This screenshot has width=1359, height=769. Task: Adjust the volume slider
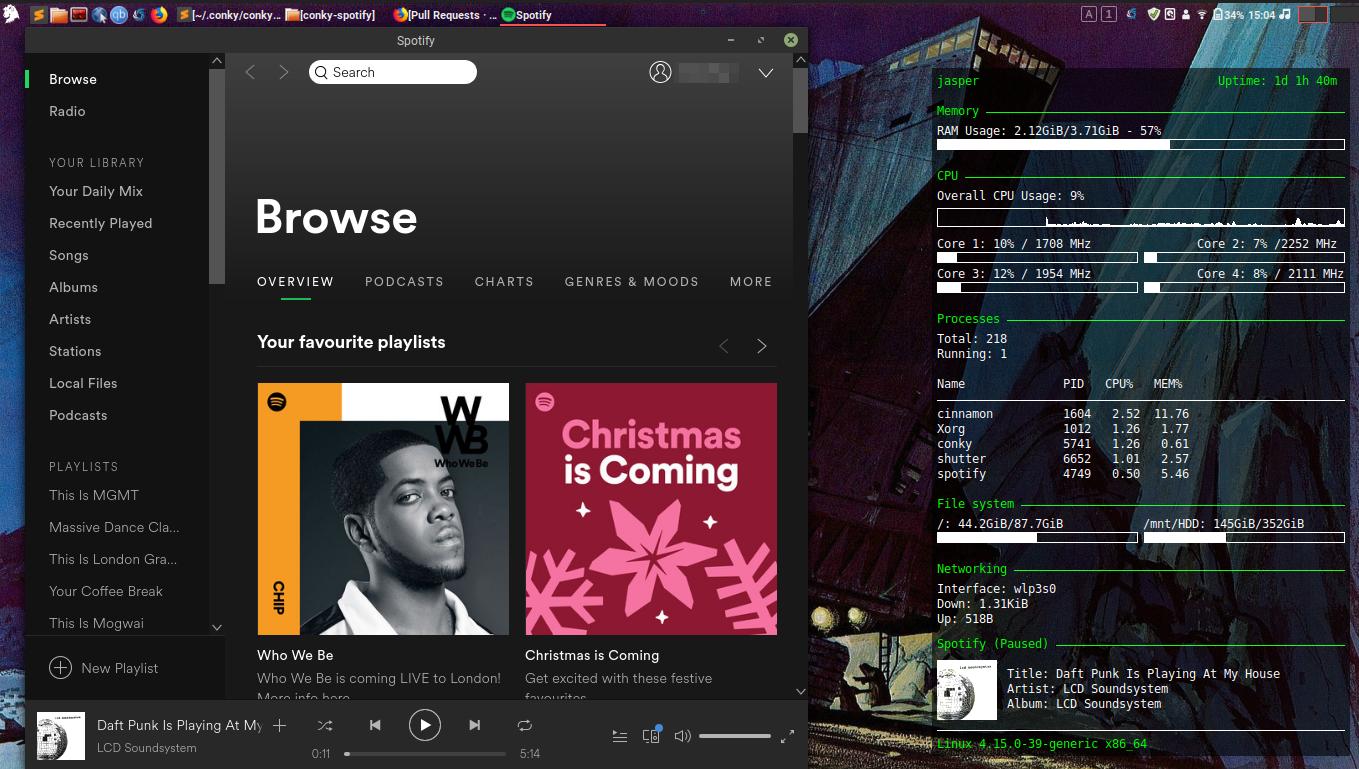735,736
